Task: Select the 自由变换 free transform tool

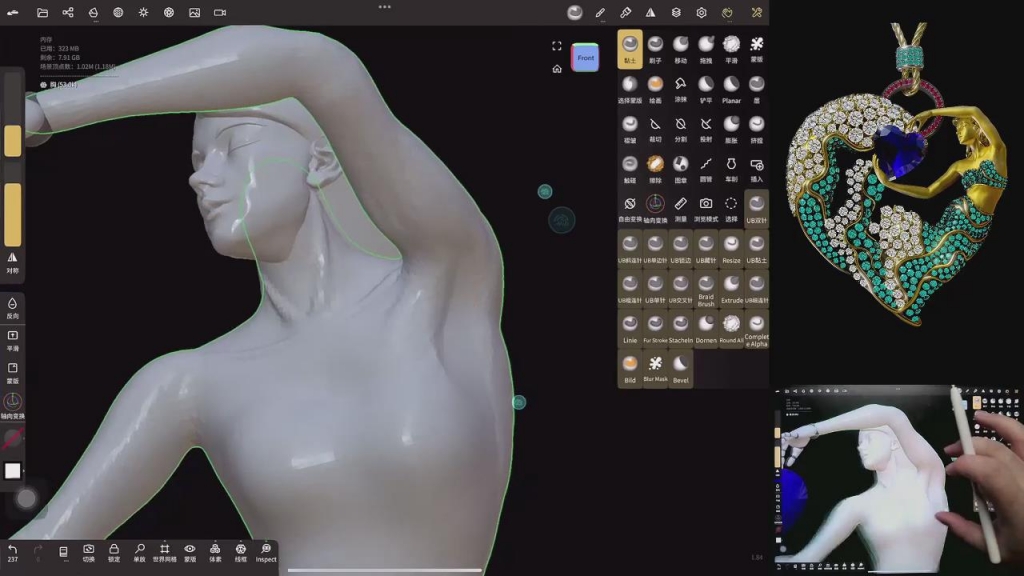Action: click(630, 208)
